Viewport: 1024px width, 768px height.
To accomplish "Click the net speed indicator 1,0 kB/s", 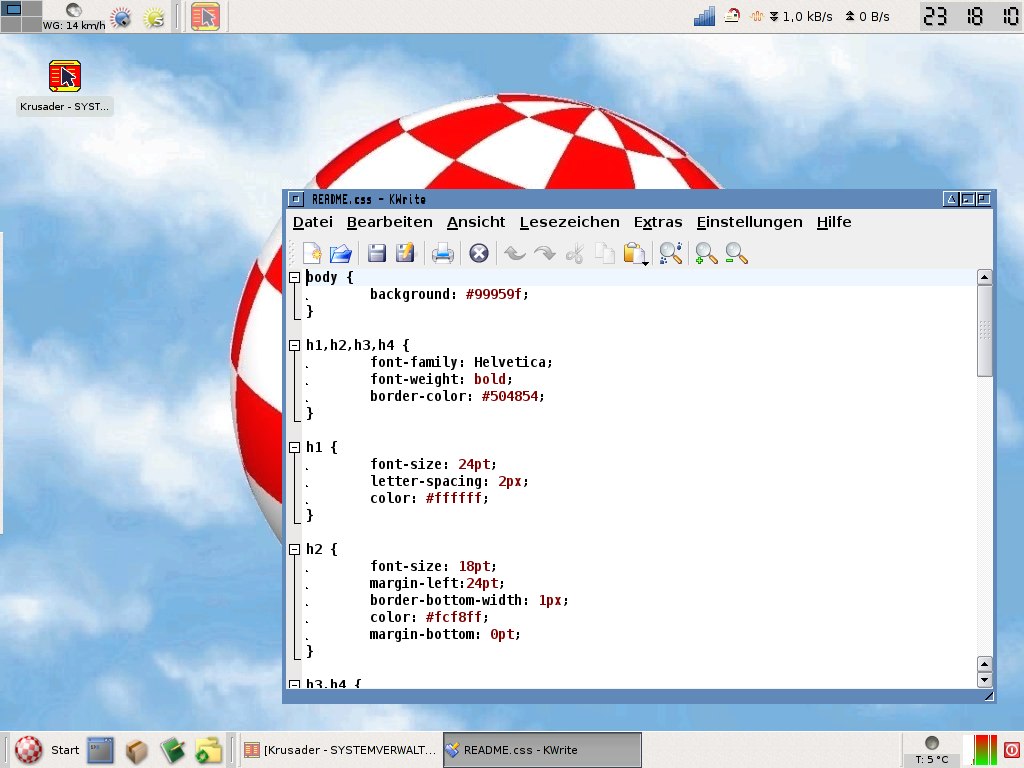I will pos(801,16).
